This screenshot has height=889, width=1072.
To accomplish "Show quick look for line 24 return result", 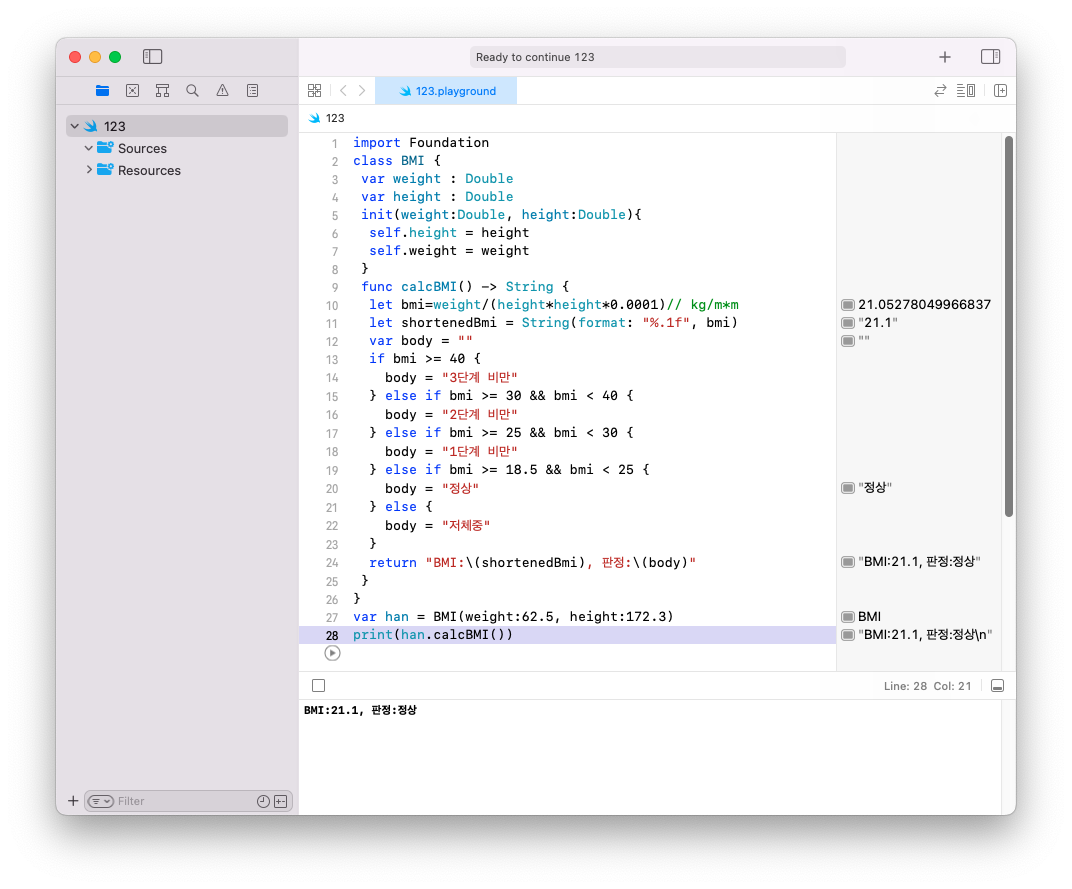I will pyautogui.click(x=848, y=561).
